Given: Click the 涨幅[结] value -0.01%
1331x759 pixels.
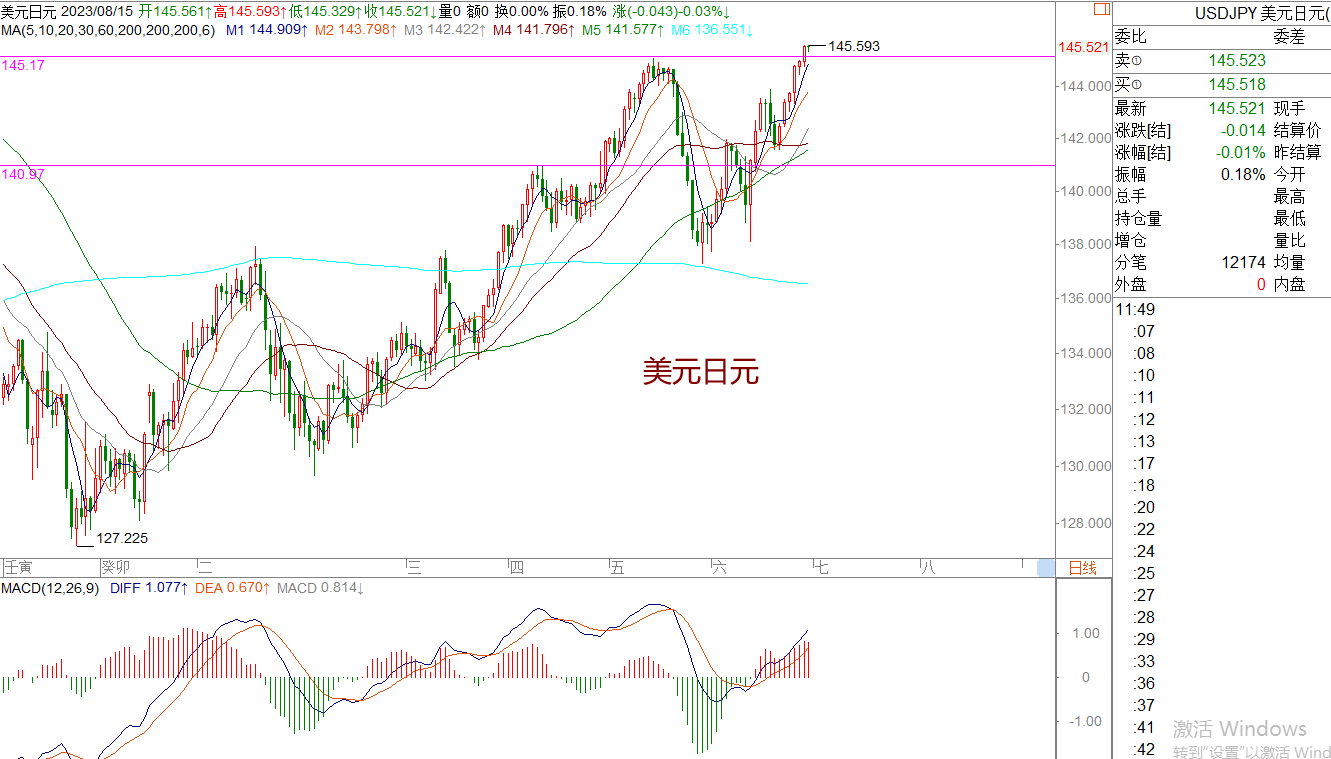Looking at the screenshot, I should coord(1241,152).
